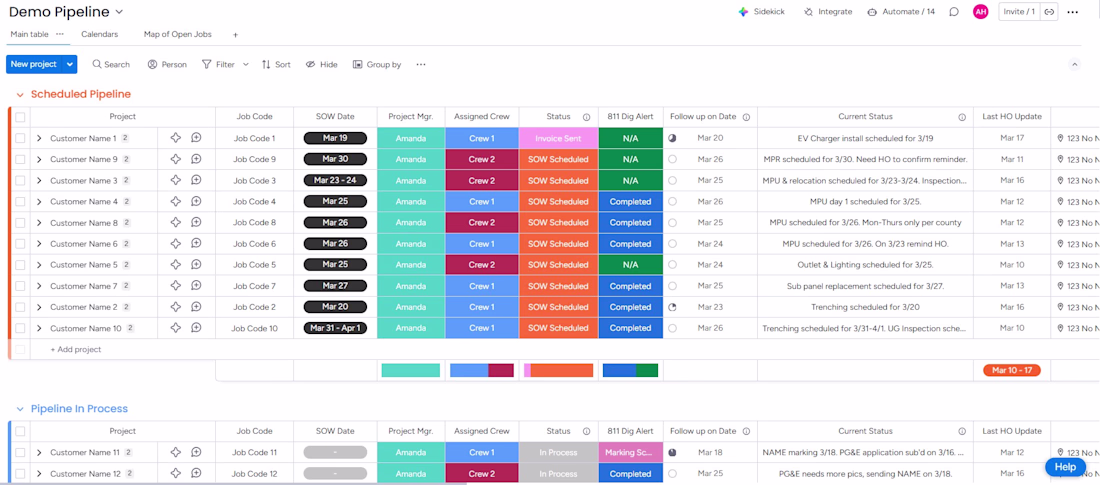Check the box for Customer Name 9
Screen dimensions: 1100x485
point(20,159)
